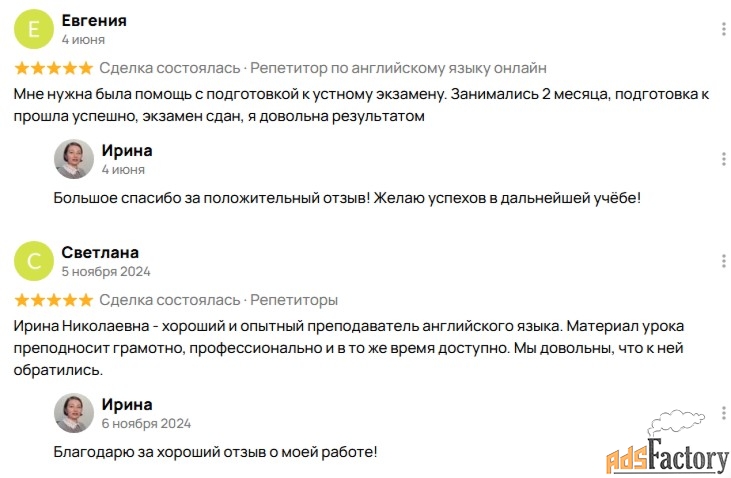This screenshot has height=478, width=731.
Task: Open the 'Репетиторы' category link
Action: point(294,300)
